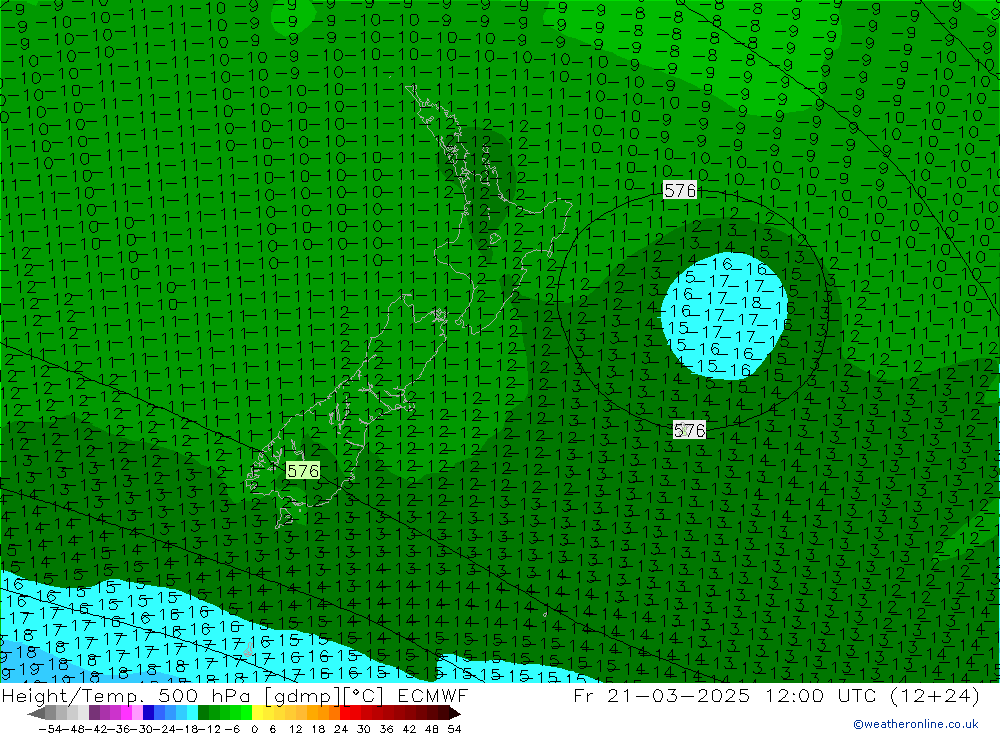The height and width of the screenshot is (733, 1000).
Task: Click the 54 legend value
Action: 454,728
